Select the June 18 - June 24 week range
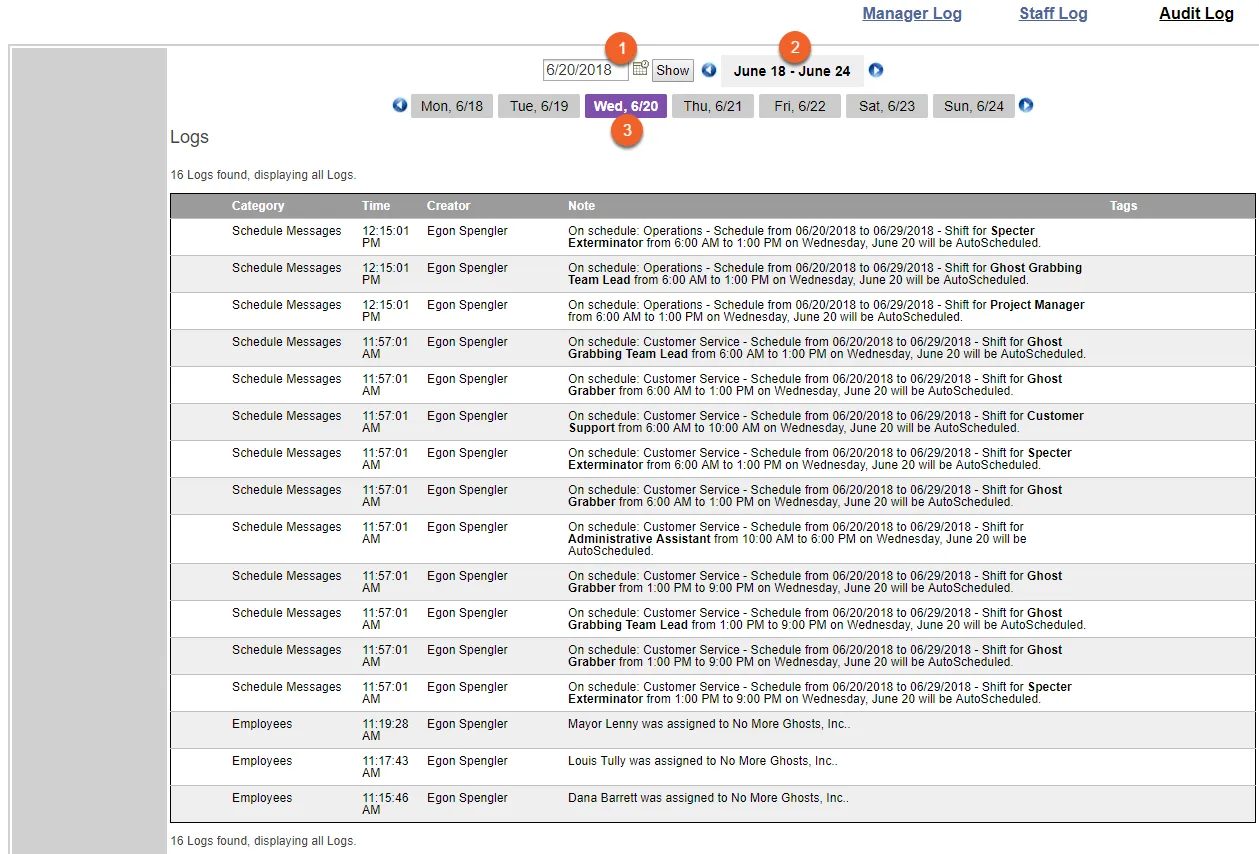 tap(792, 71)
